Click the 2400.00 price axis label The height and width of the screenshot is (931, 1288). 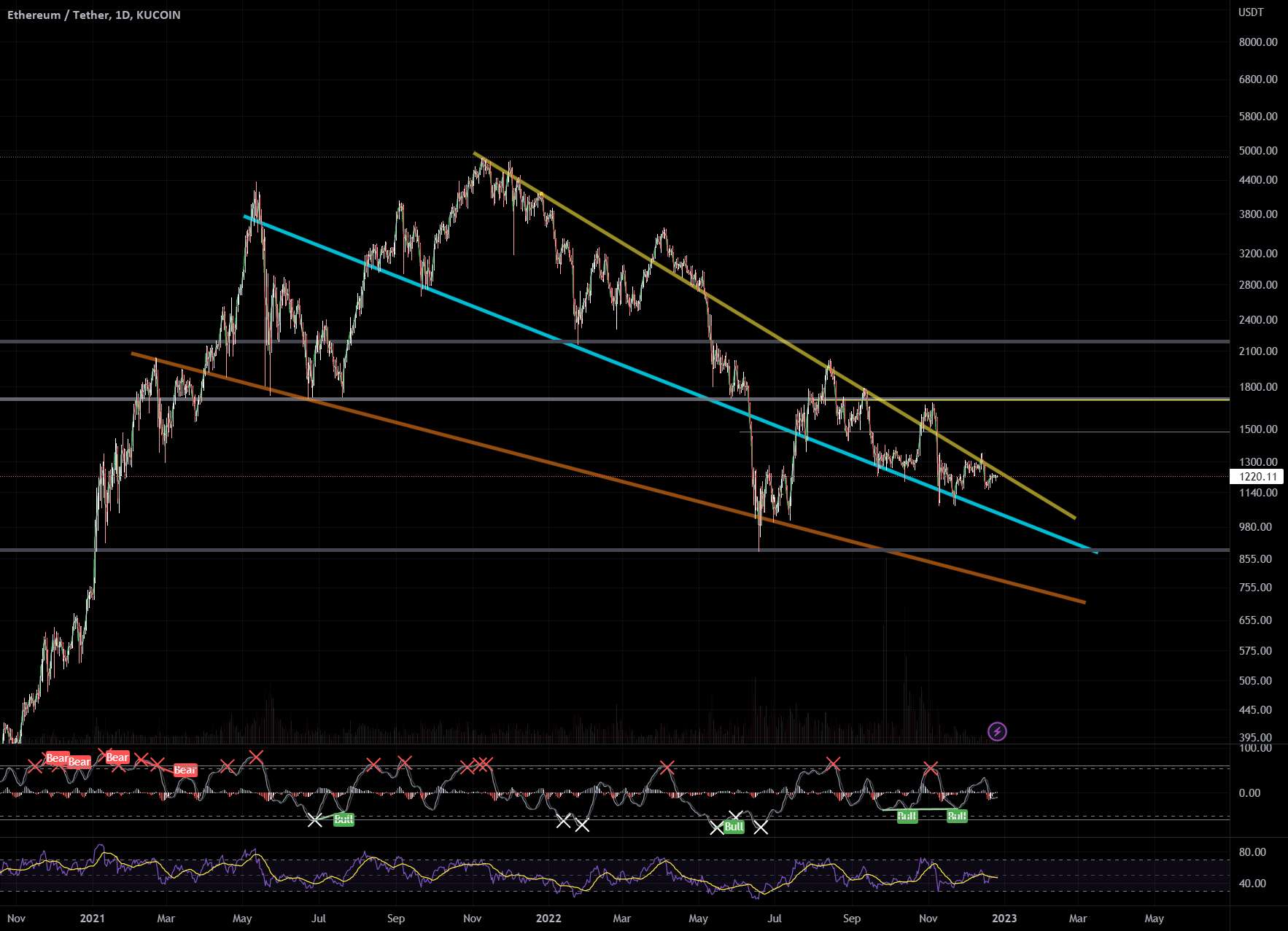pos(1258,320)
